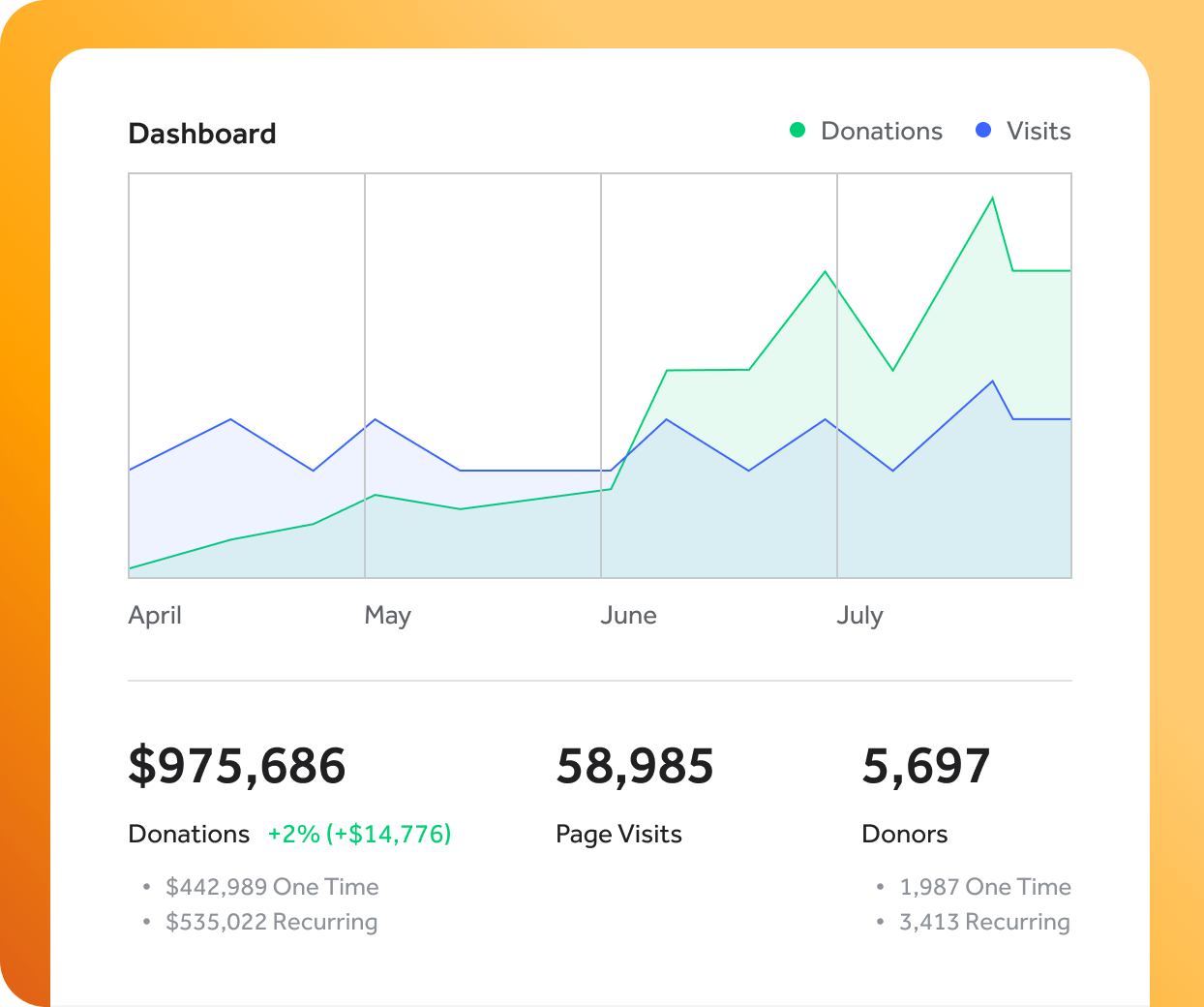The image size is (1204, 1007).
Task: Click the 58,985 Page Visits total
Action: coord(634,766)
